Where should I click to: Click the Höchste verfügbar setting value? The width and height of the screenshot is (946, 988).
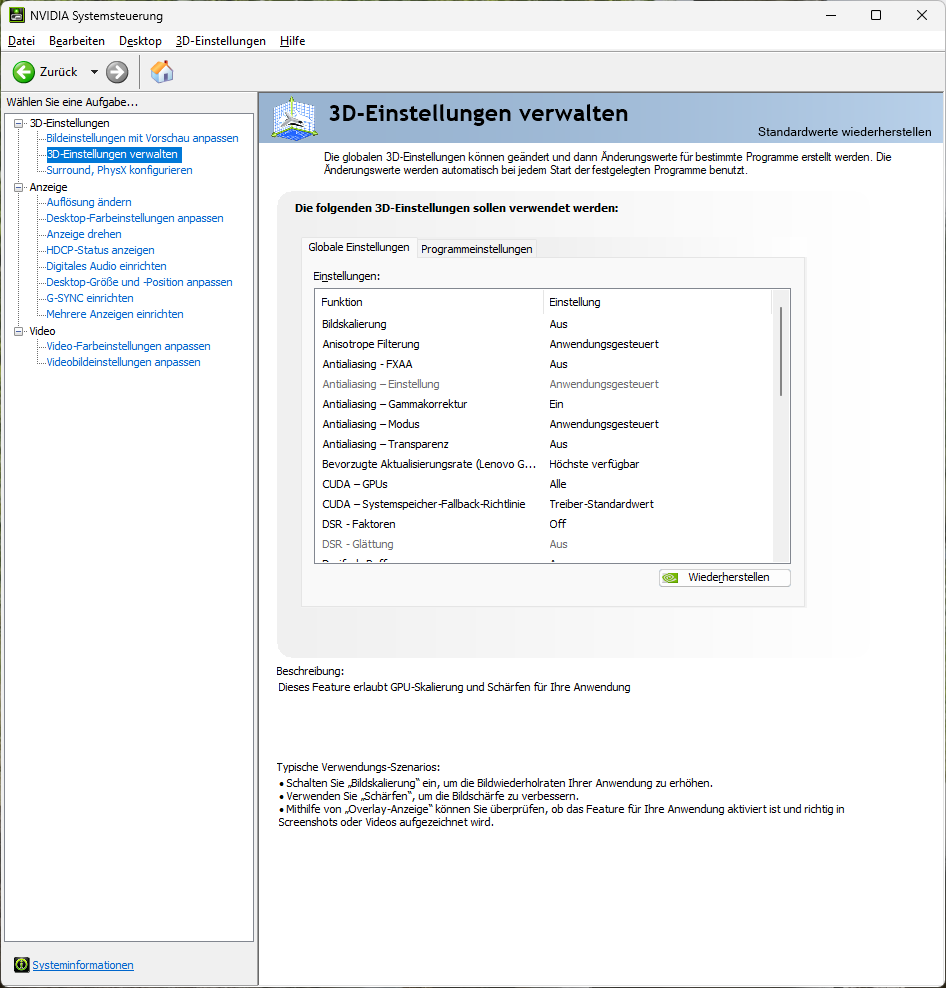pos(594,464)
